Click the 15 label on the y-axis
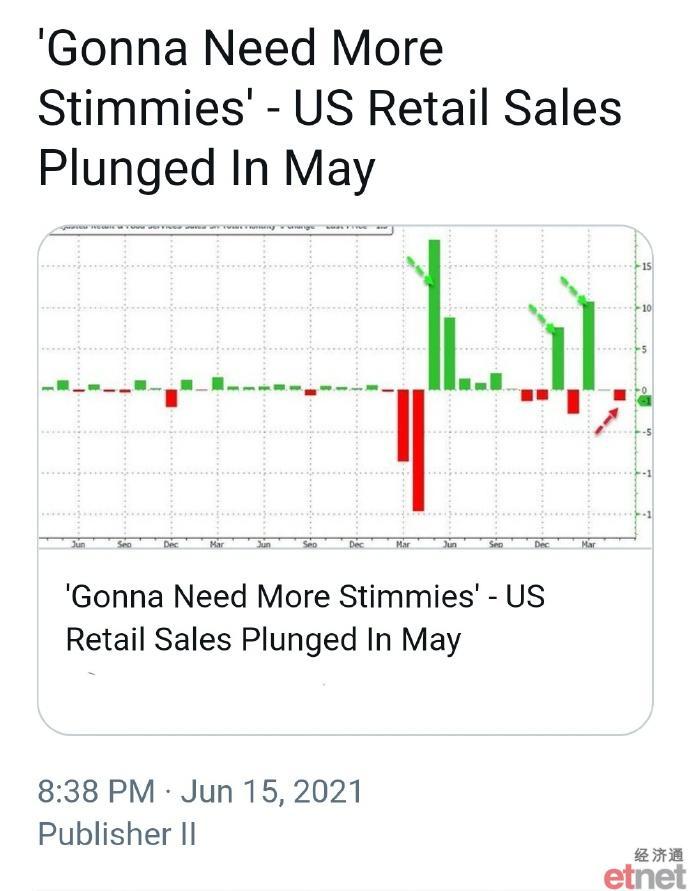 coord(647,267)
